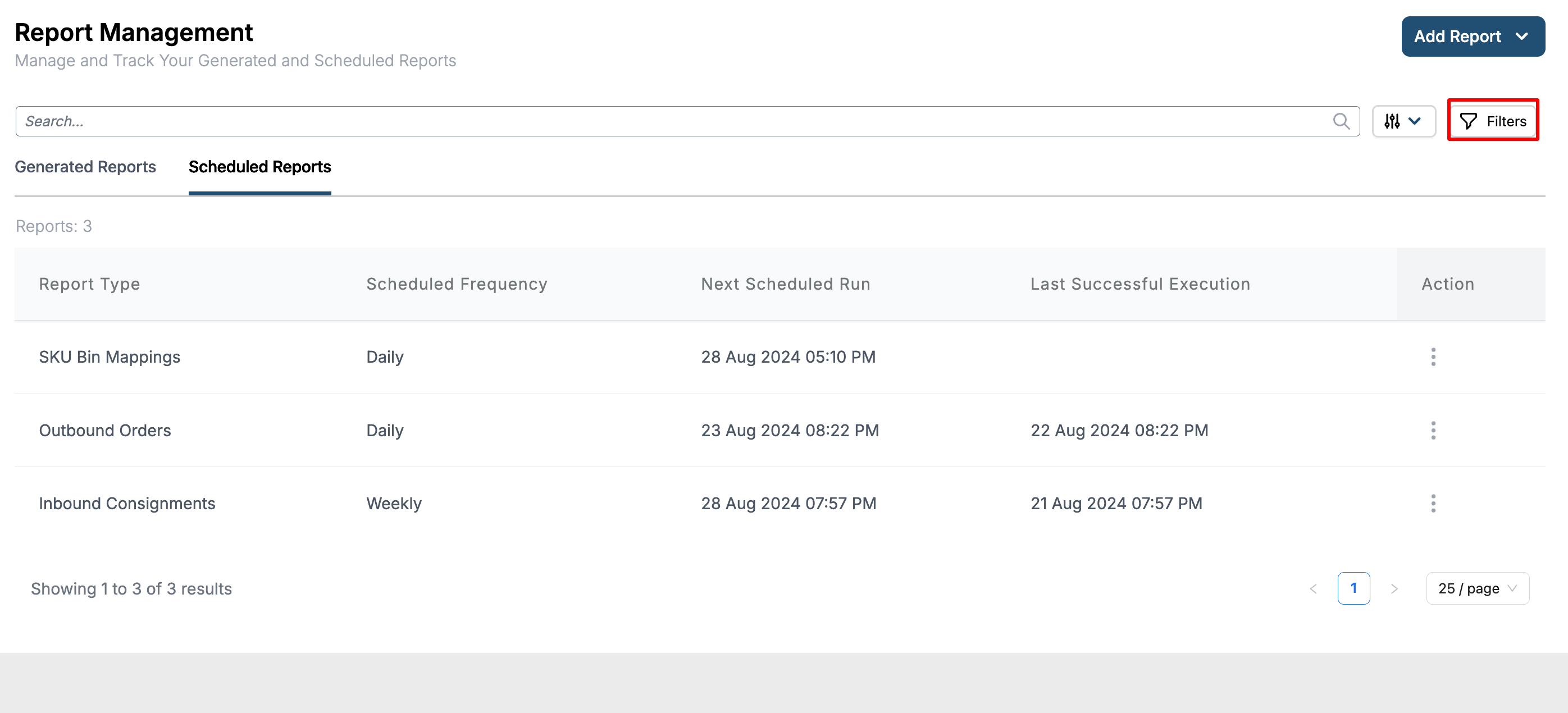Open actions menu for Outbound Orders

[1433, 430]
